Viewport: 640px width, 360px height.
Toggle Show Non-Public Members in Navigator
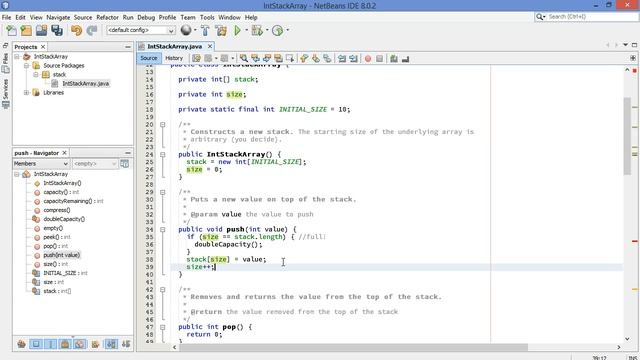coord(65,344)
